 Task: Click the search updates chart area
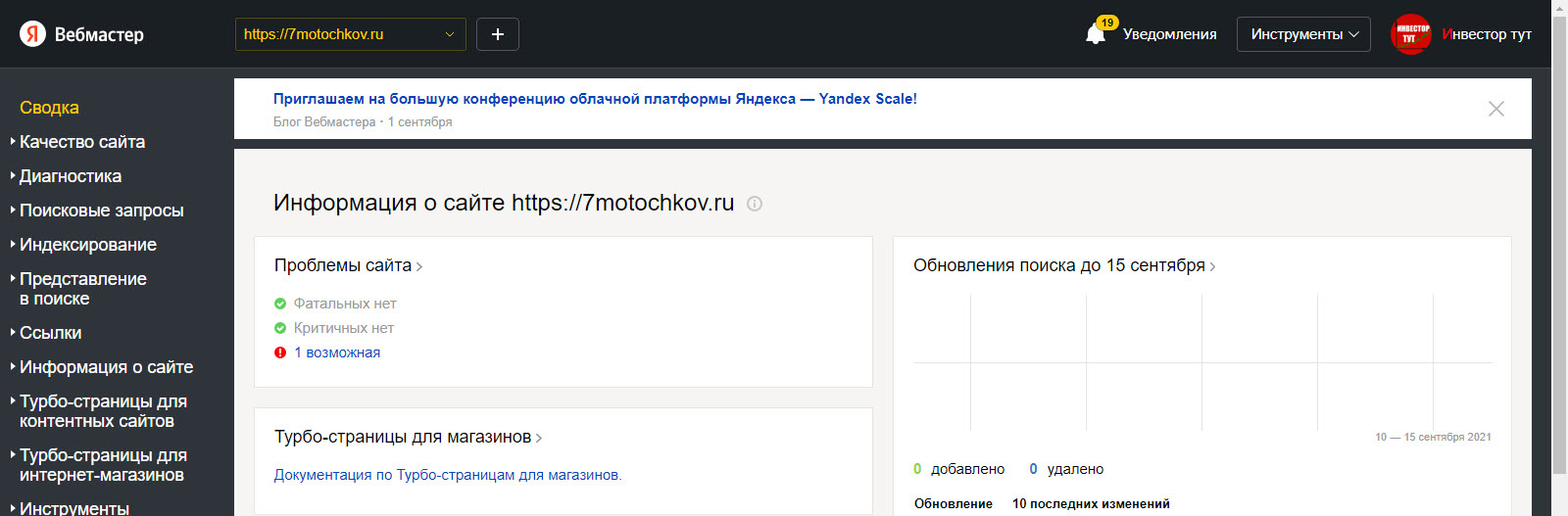point(1202,362)
